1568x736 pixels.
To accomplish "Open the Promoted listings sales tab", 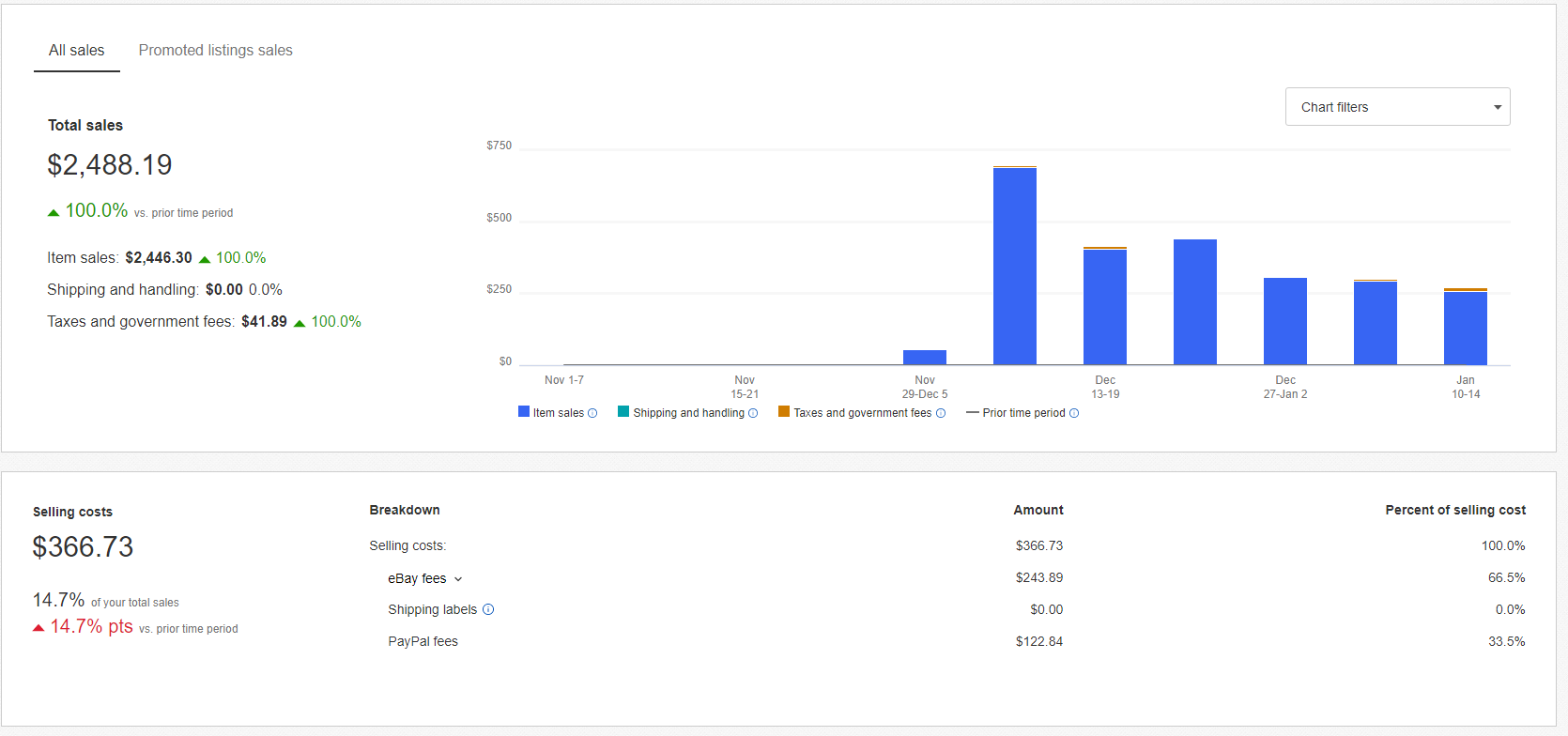I will point(215,51).
